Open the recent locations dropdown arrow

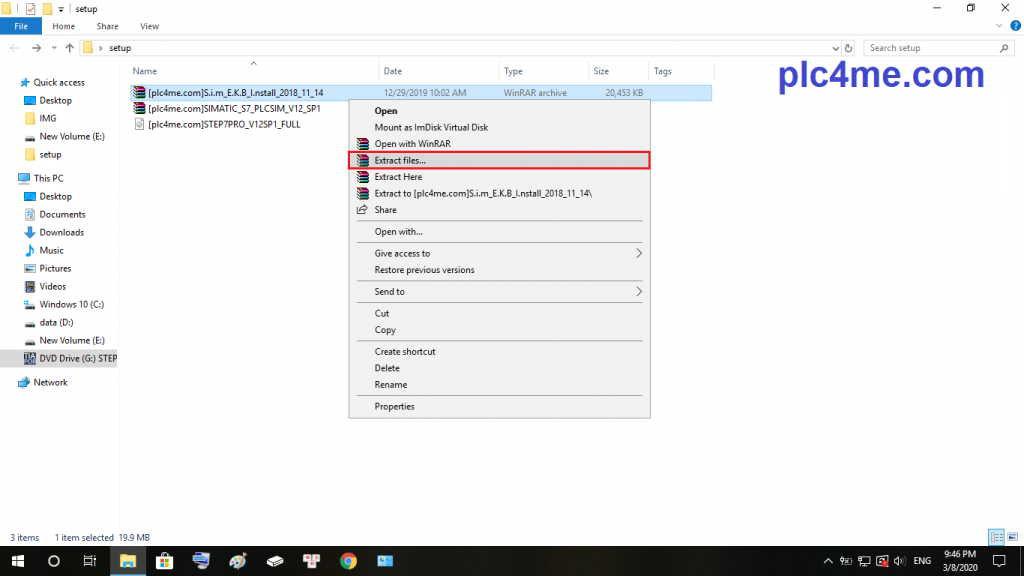pyautogui.click(x=54, y=48)
